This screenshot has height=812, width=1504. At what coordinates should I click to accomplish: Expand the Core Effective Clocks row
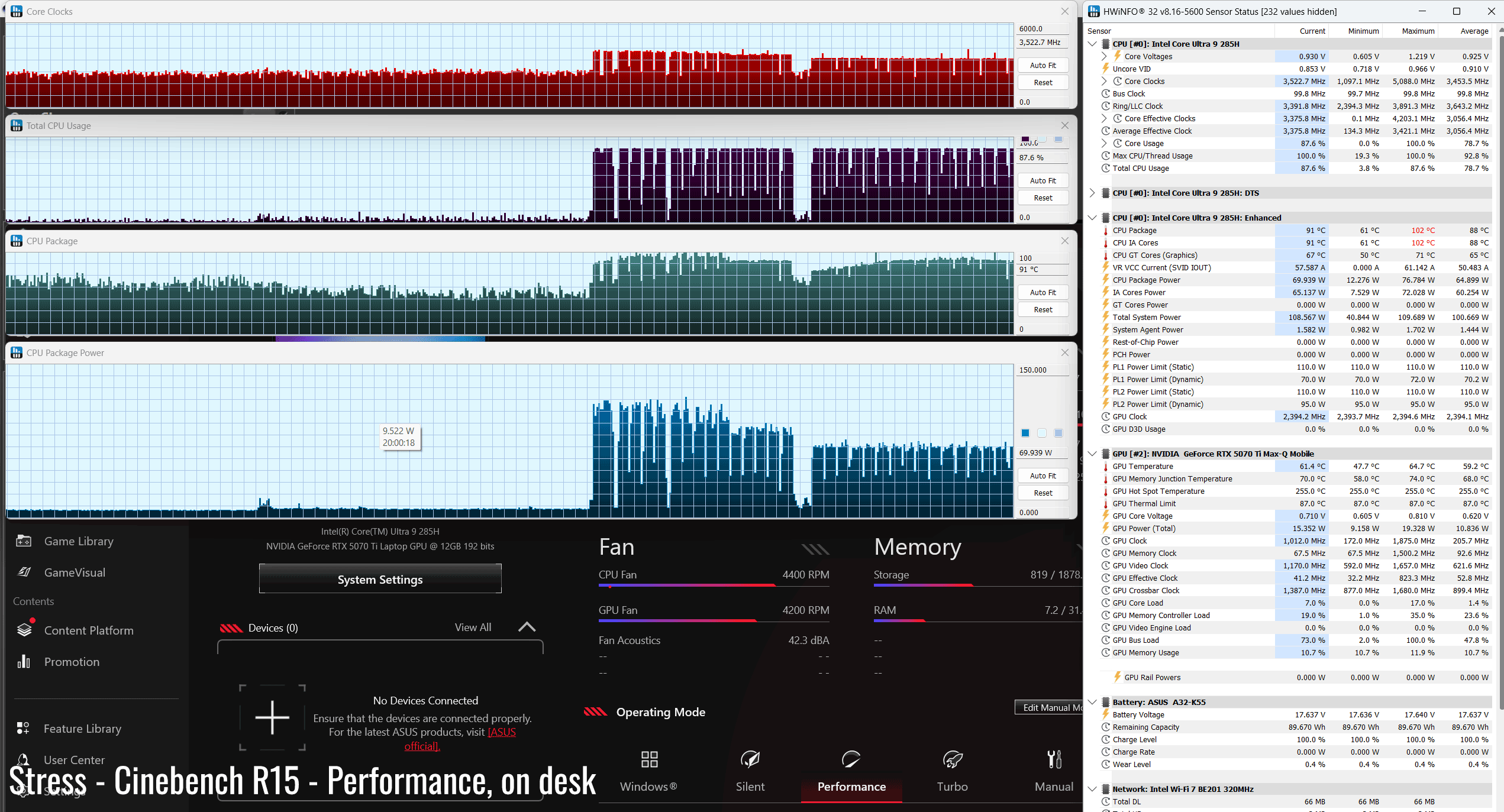click(1104, 118)
